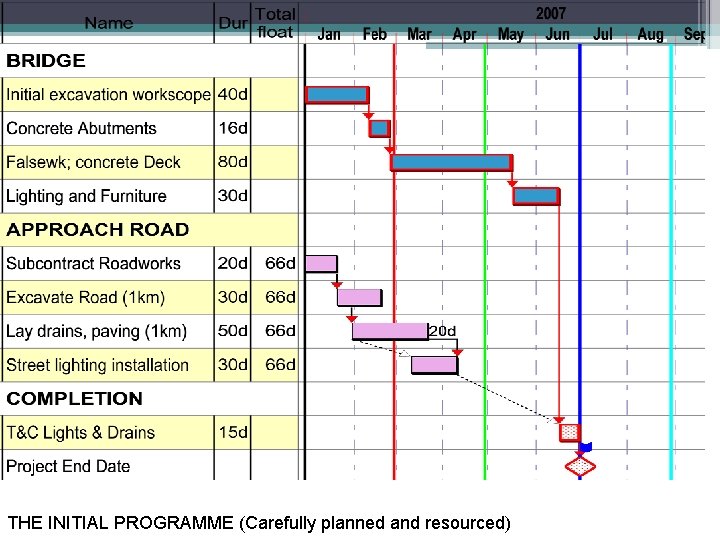Viewport: 720px width, 540px height.
Task: Select the Falsewk; concrete Deck Gantt bar
Action: point(451,163)
